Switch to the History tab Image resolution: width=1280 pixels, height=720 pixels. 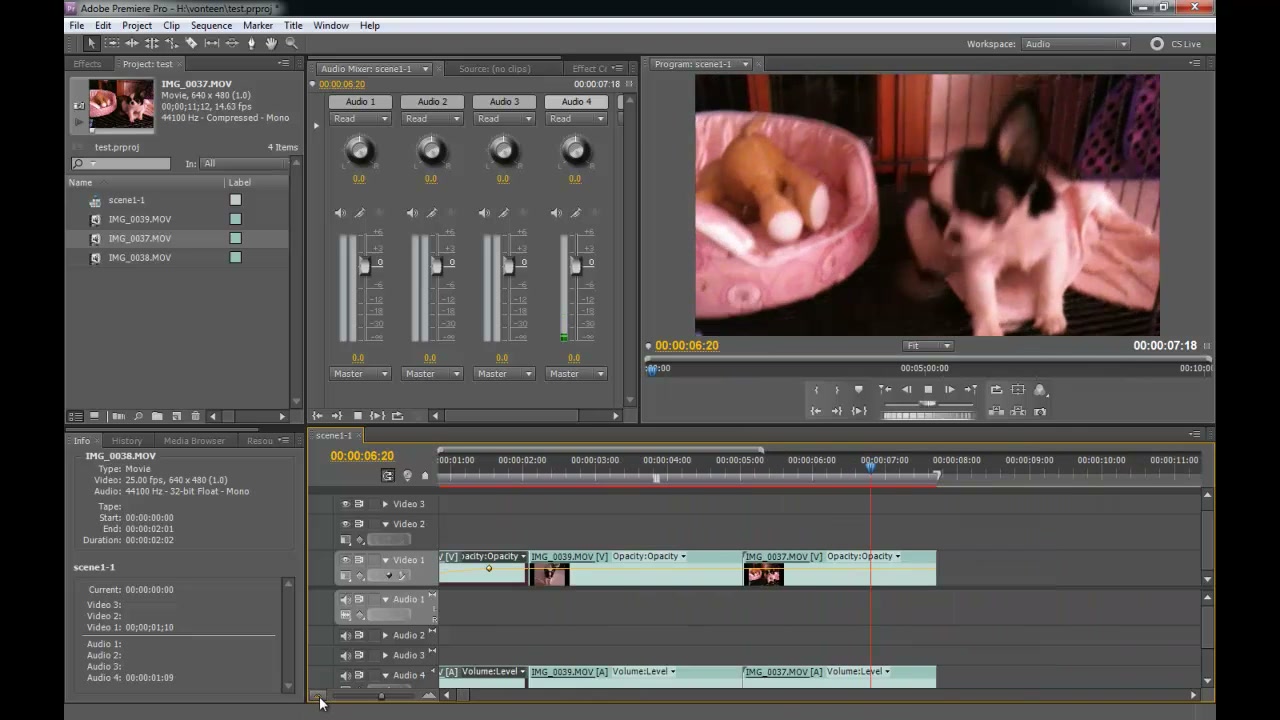pyautogui.click(x=126, y=441)
